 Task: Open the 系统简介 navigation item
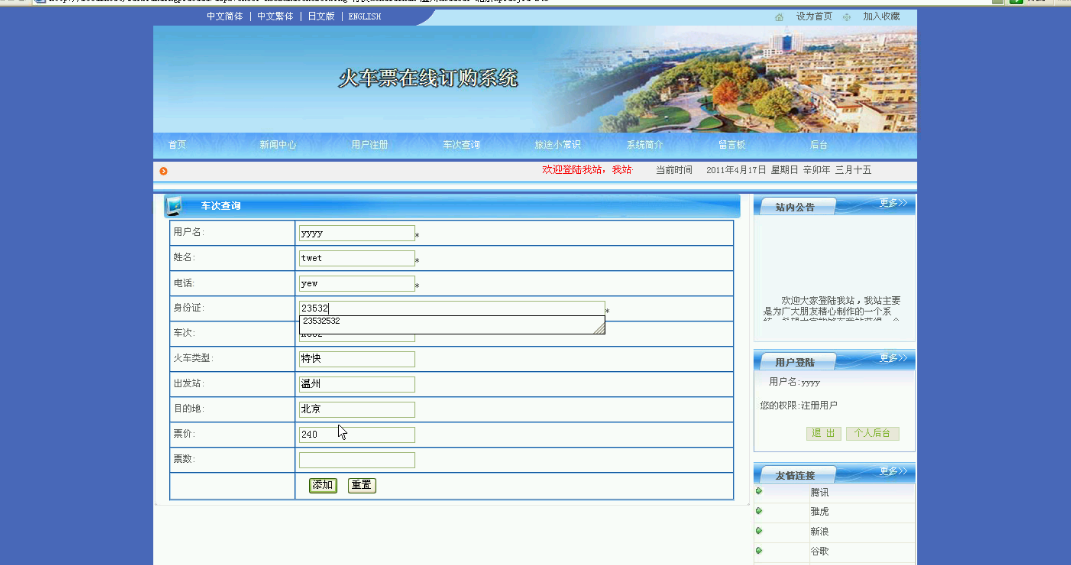645,145
